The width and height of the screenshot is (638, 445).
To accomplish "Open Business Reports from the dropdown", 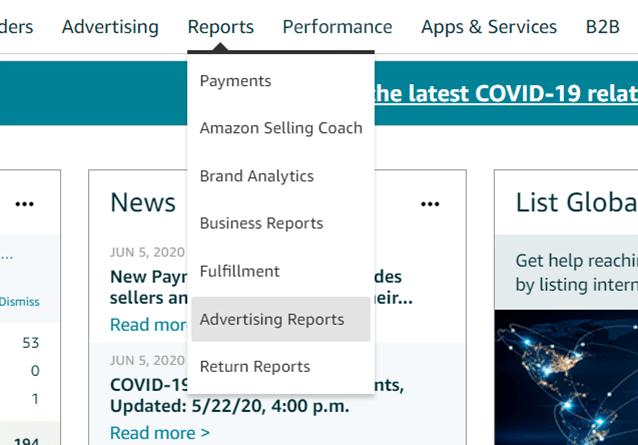I will [280, 223].
